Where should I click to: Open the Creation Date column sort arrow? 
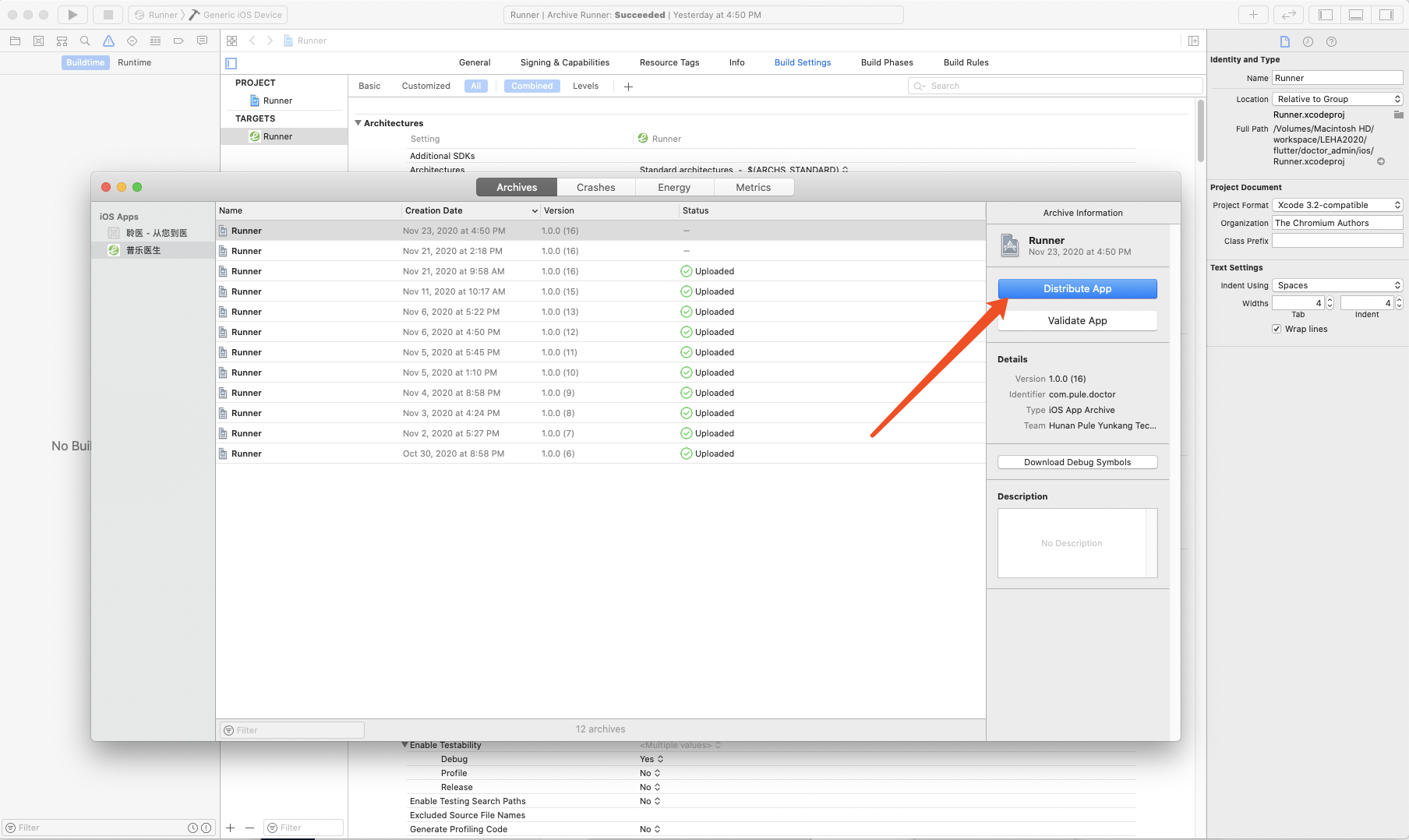coord(535,211)
